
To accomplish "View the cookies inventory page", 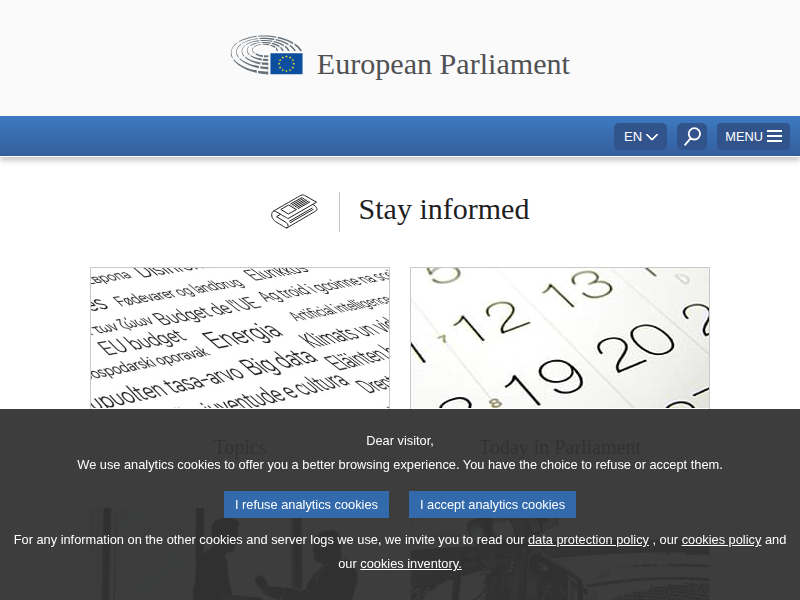I will [x=410, y=563].
